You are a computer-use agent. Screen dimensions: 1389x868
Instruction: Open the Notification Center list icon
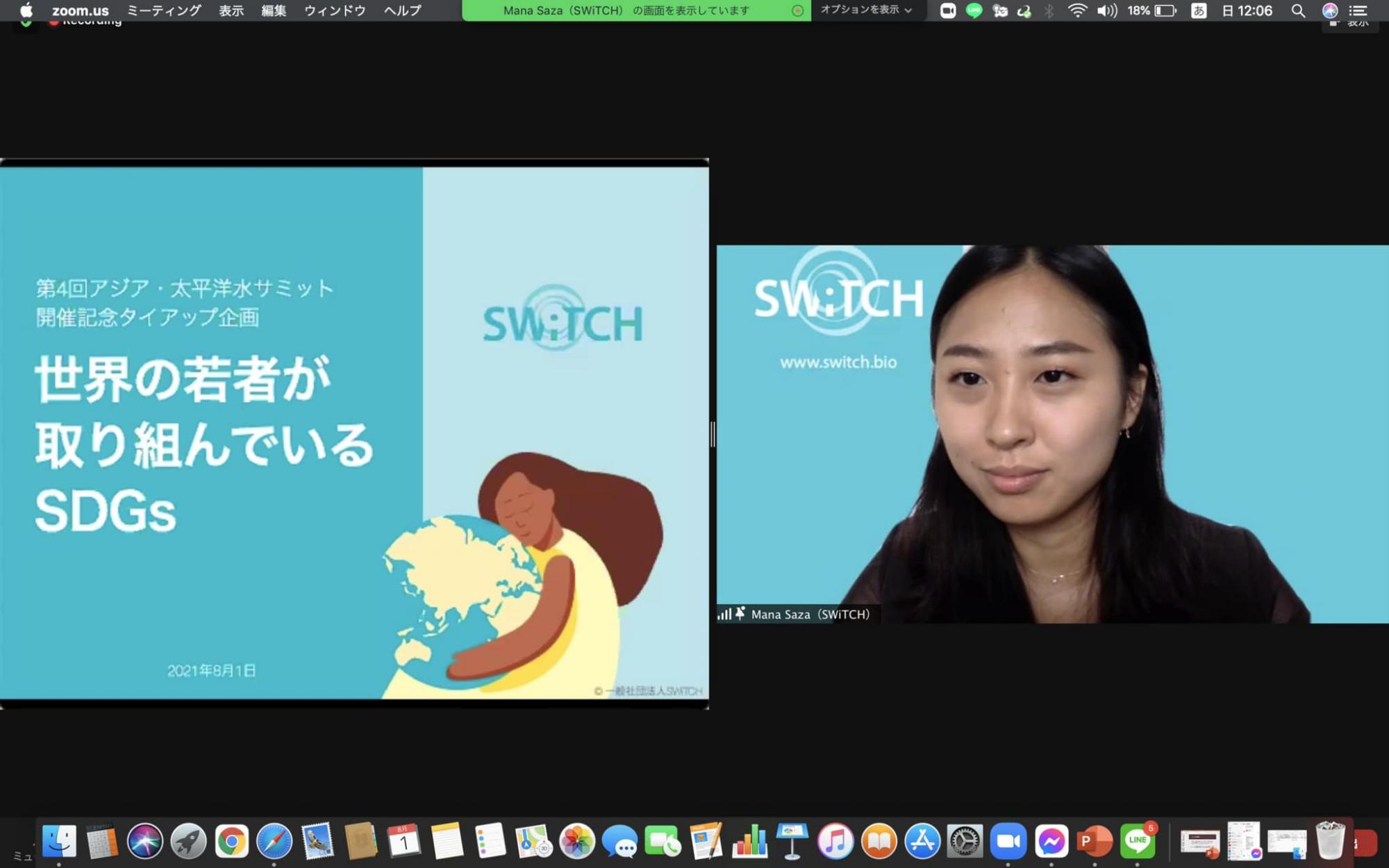1358,10
